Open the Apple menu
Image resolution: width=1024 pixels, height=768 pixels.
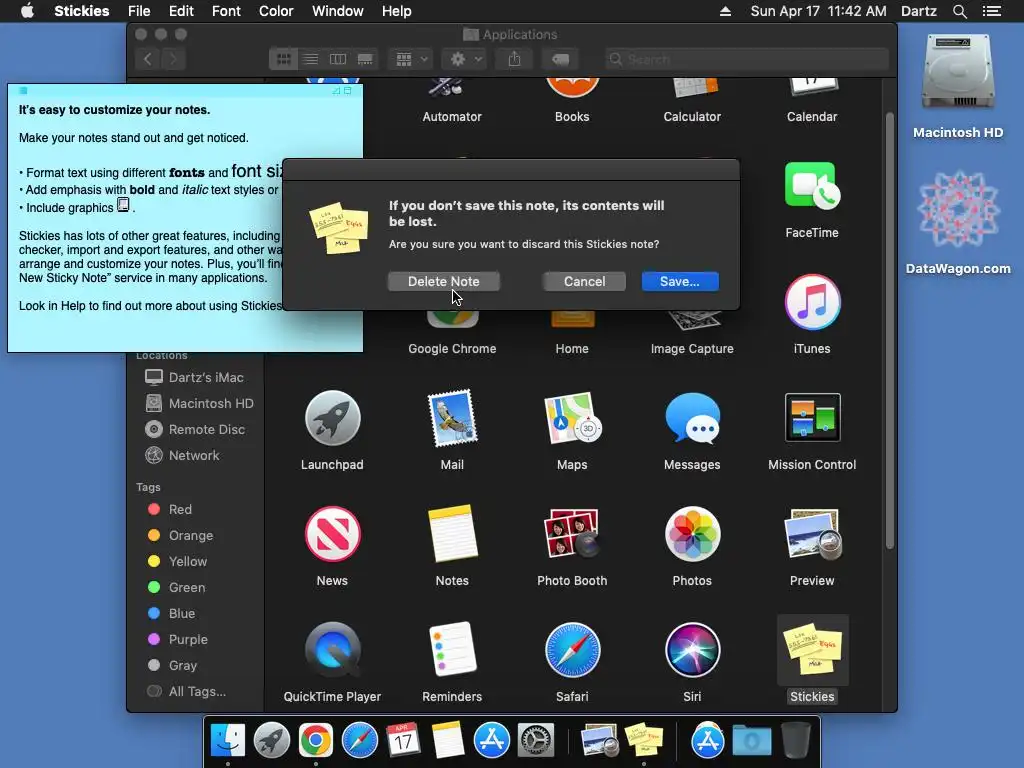pos(27,11)
